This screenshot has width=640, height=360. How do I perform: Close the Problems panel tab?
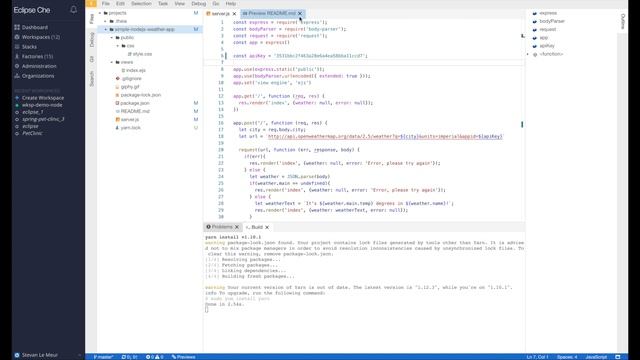(237, 227)
